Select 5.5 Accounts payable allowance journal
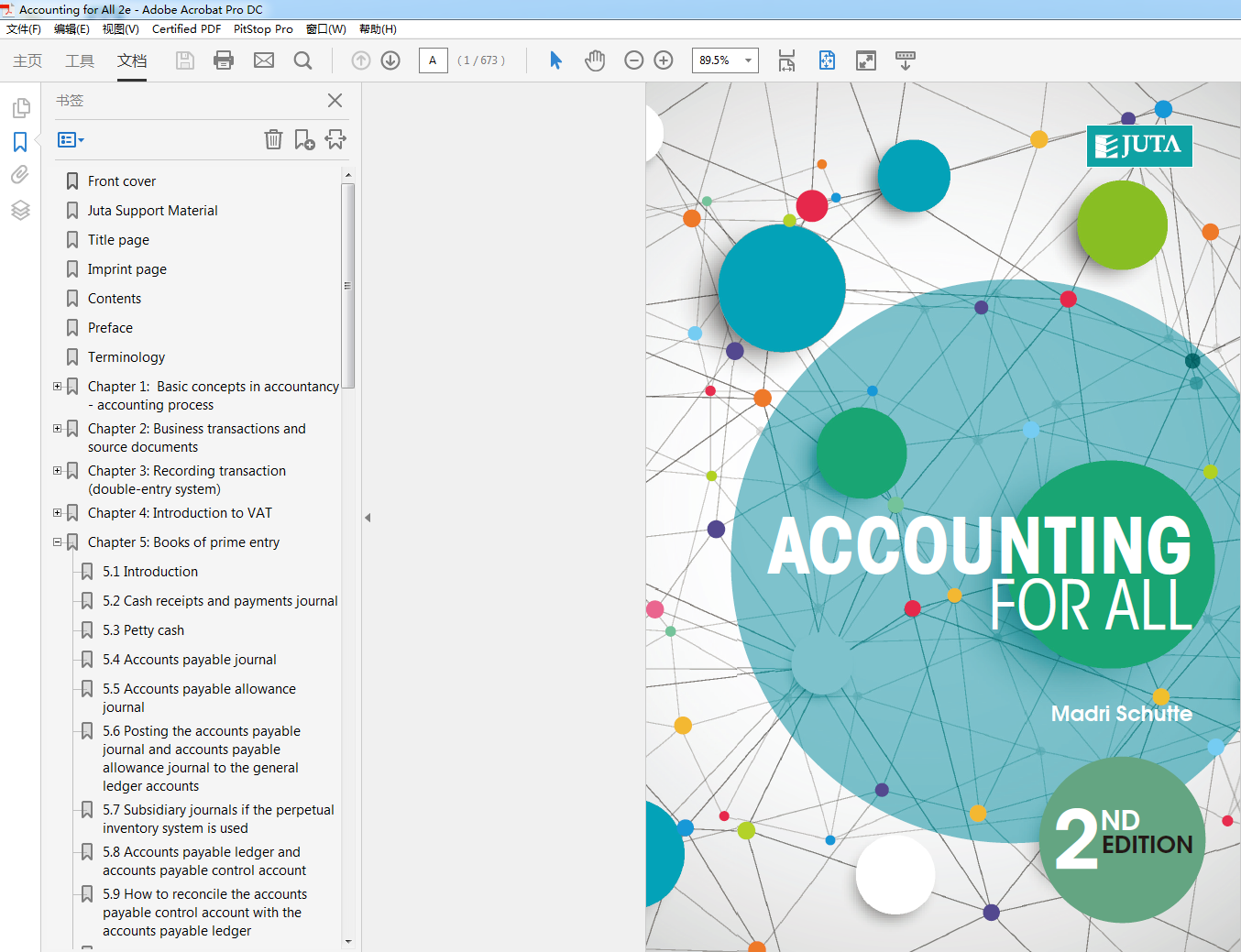The height and width of the screenshot is (952, 1241). (199, 698)
